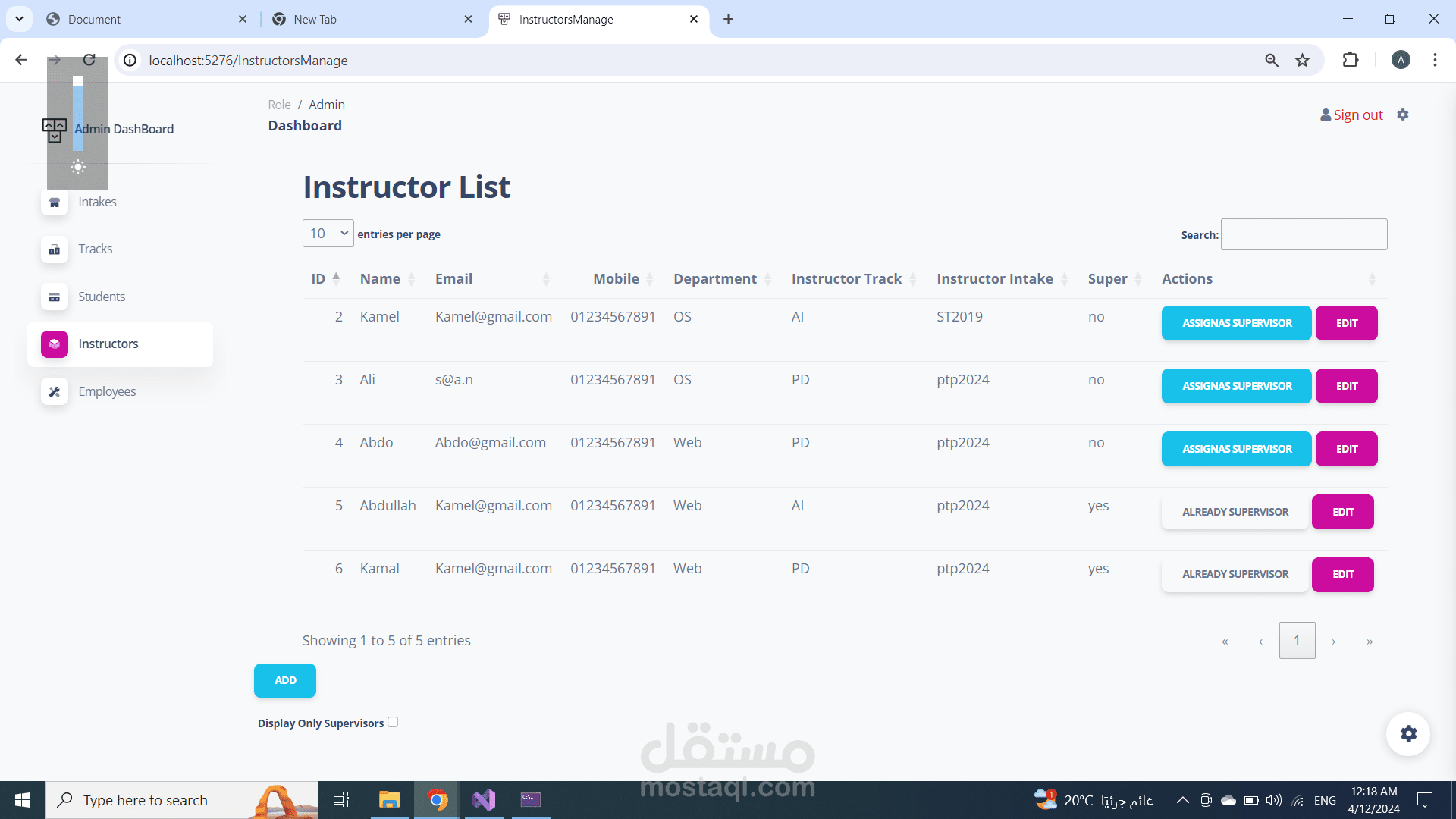
Task: Toggle the Display Only Supervisors checkbox
Action: pos(393,722)
